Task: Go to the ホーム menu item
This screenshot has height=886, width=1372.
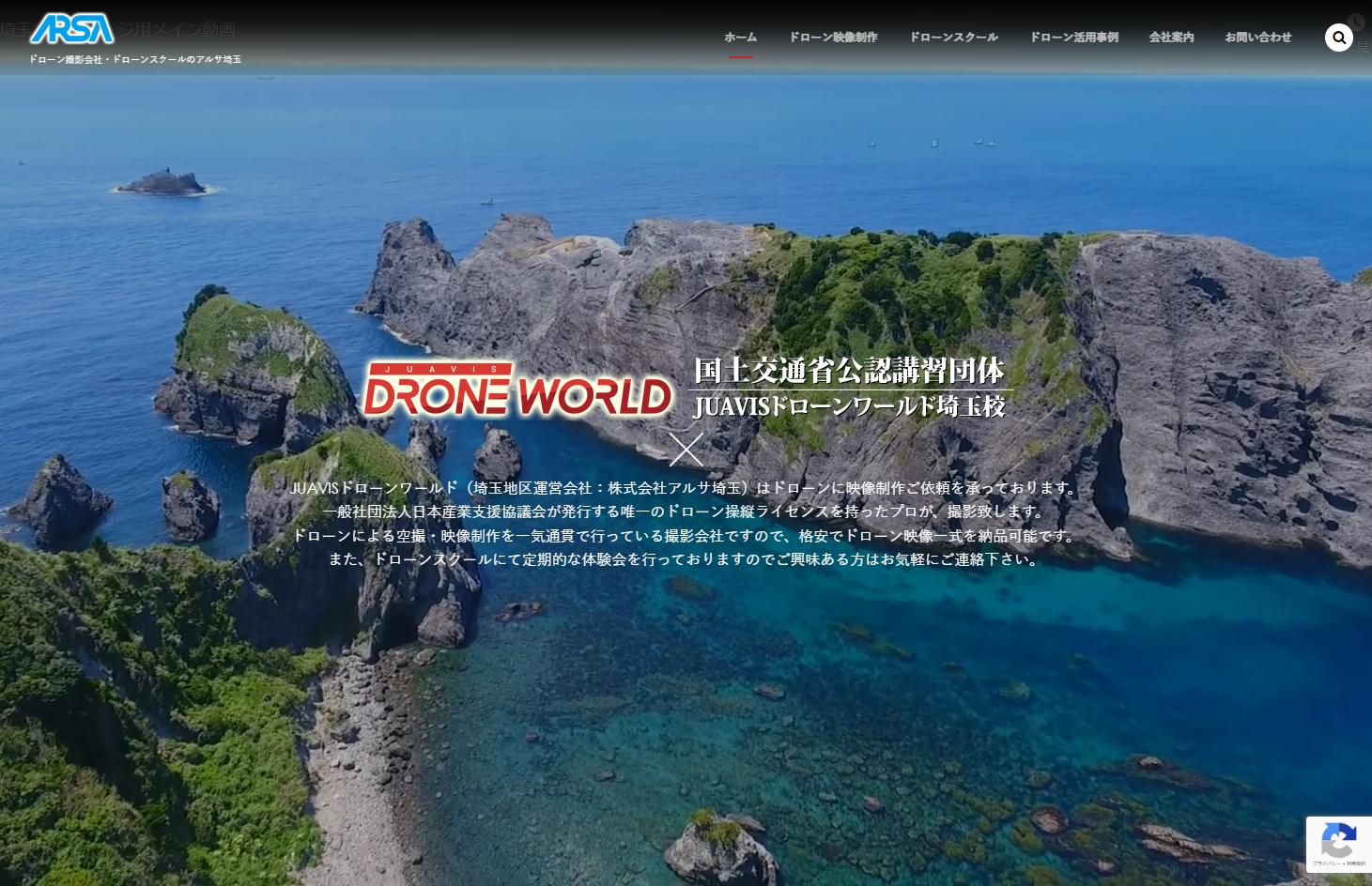Action: click(740, 38)
